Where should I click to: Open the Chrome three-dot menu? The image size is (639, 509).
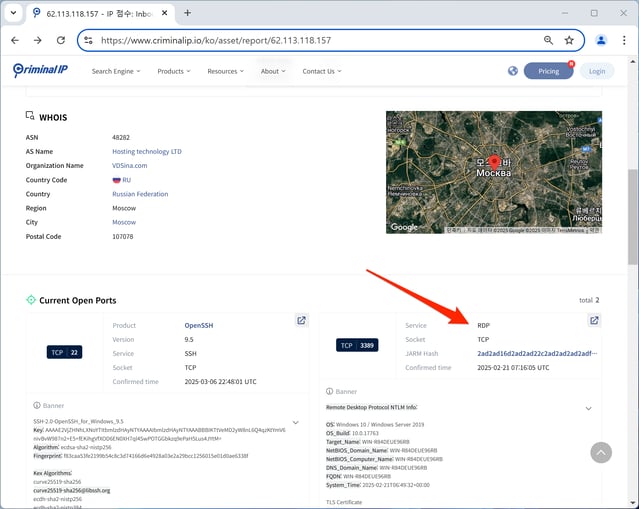click(624, 40)
